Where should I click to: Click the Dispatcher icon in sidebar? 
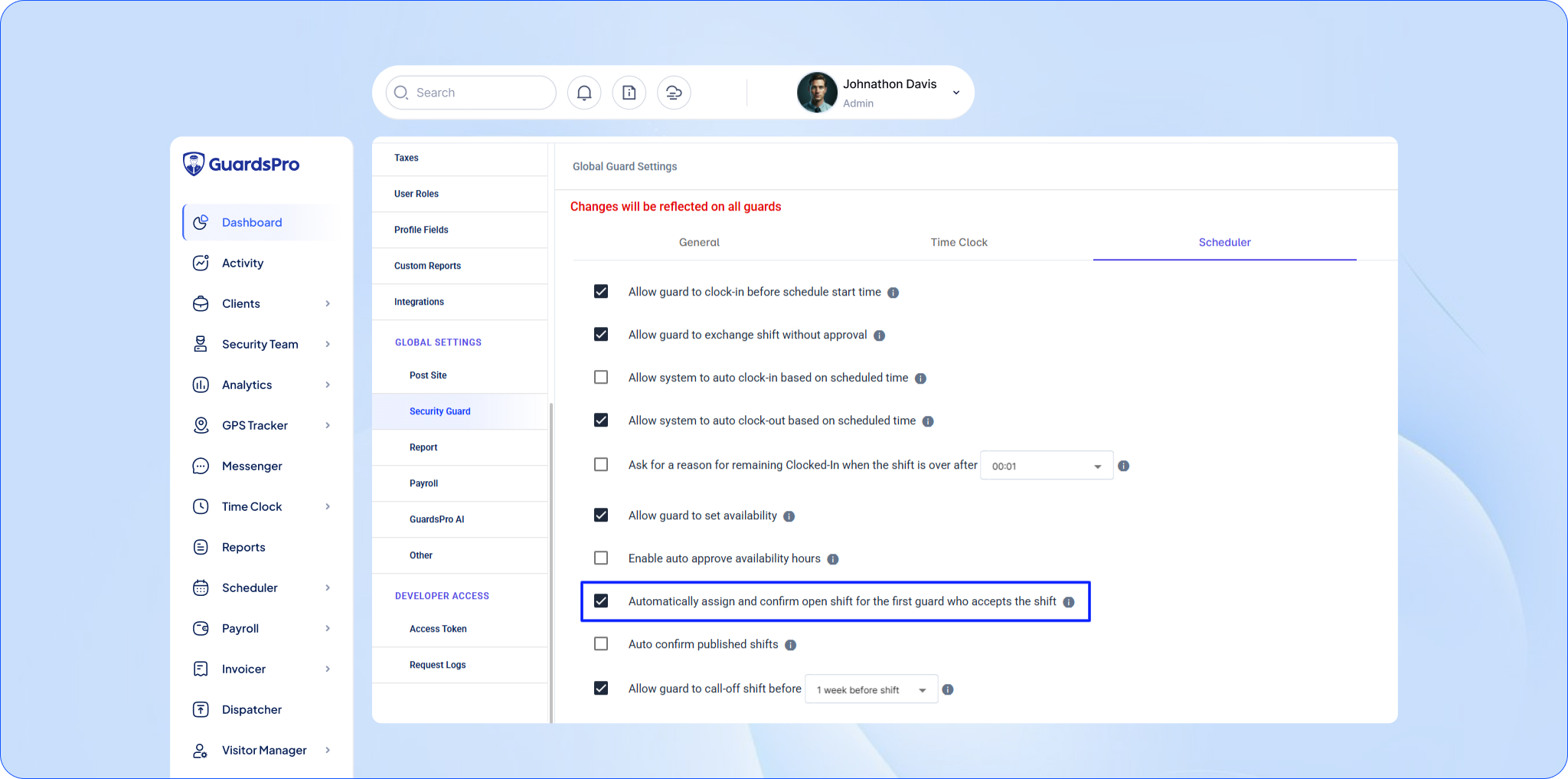pos(201,709)
